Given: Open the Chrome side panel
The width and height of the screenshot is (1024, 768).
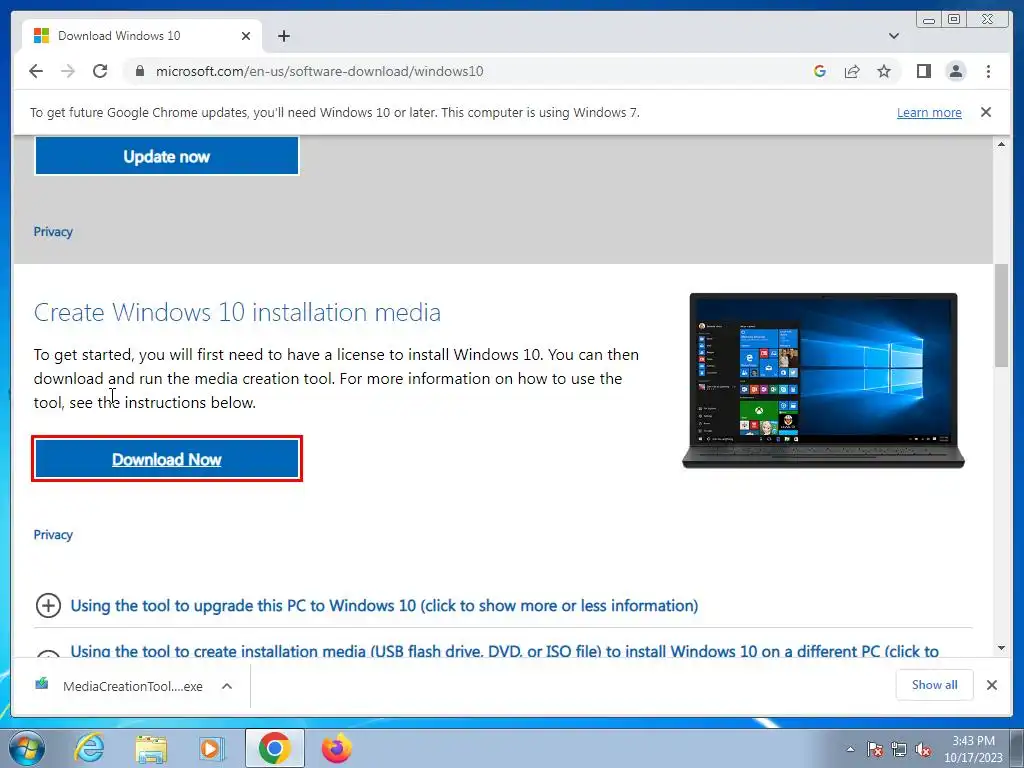Looking at the screenshot, I should pyautogui.click(x=923, y=71).
